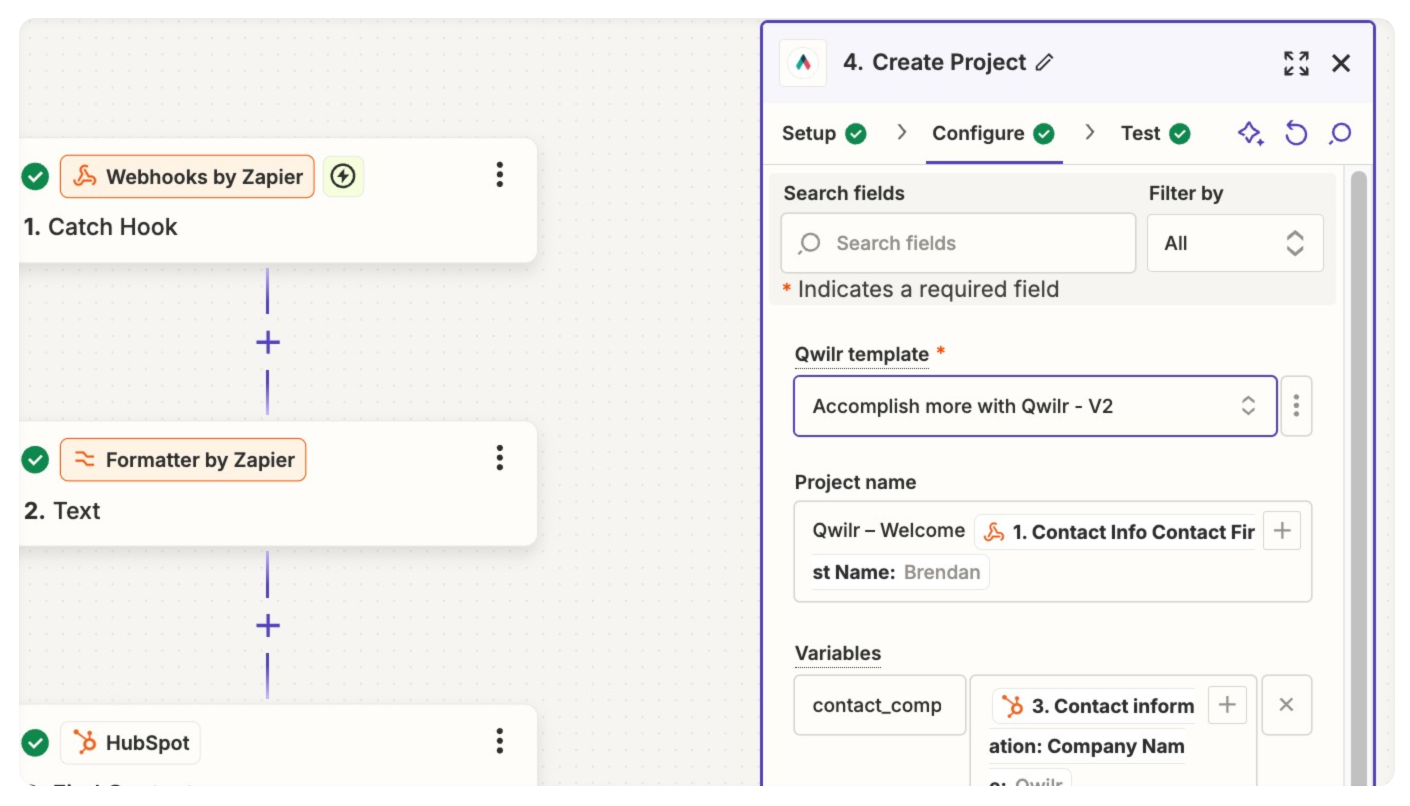
Task: Open the Filter by All dropdown
Action: click(1235, 243)
